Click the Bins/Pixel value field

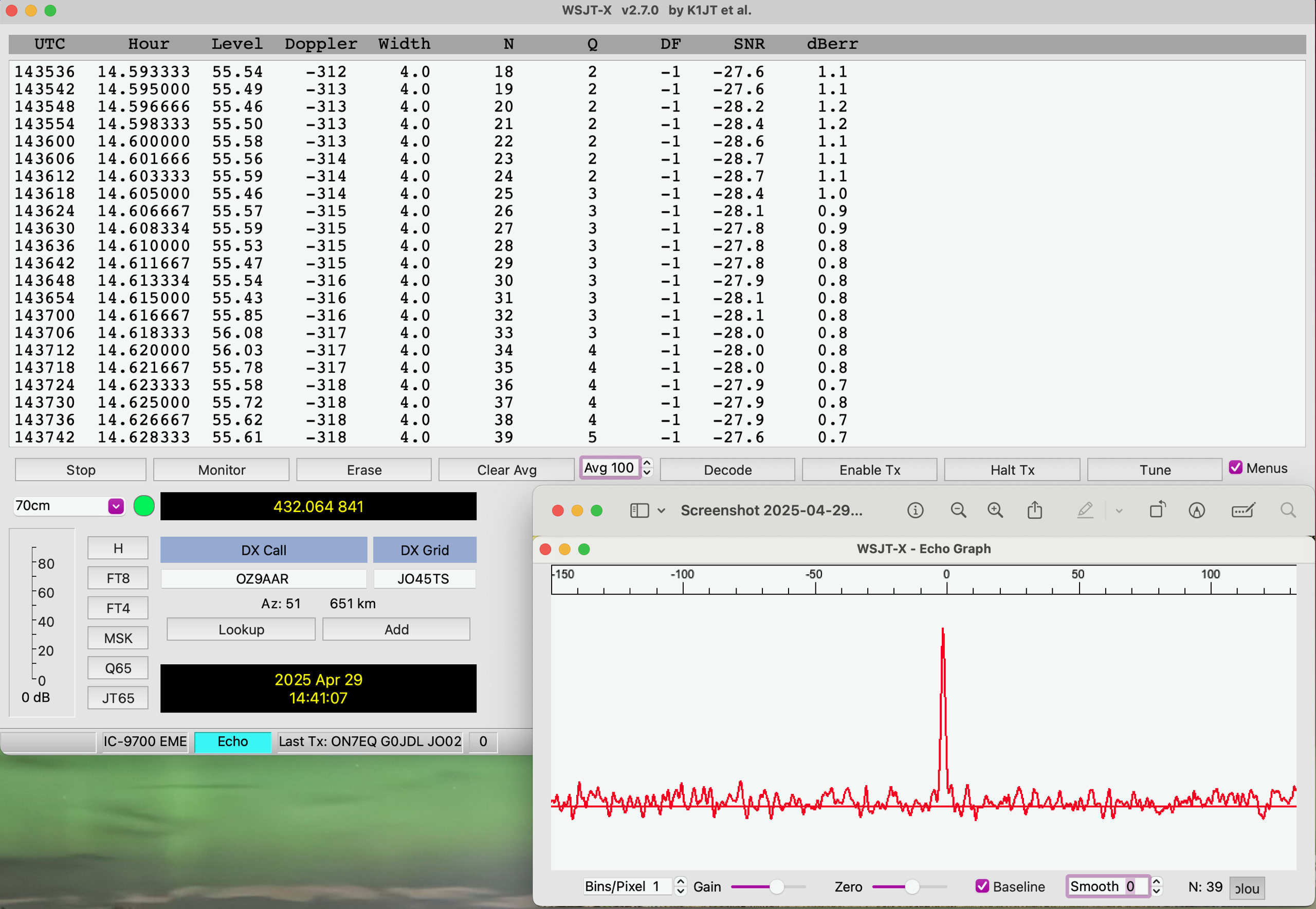tap(628, 886)
